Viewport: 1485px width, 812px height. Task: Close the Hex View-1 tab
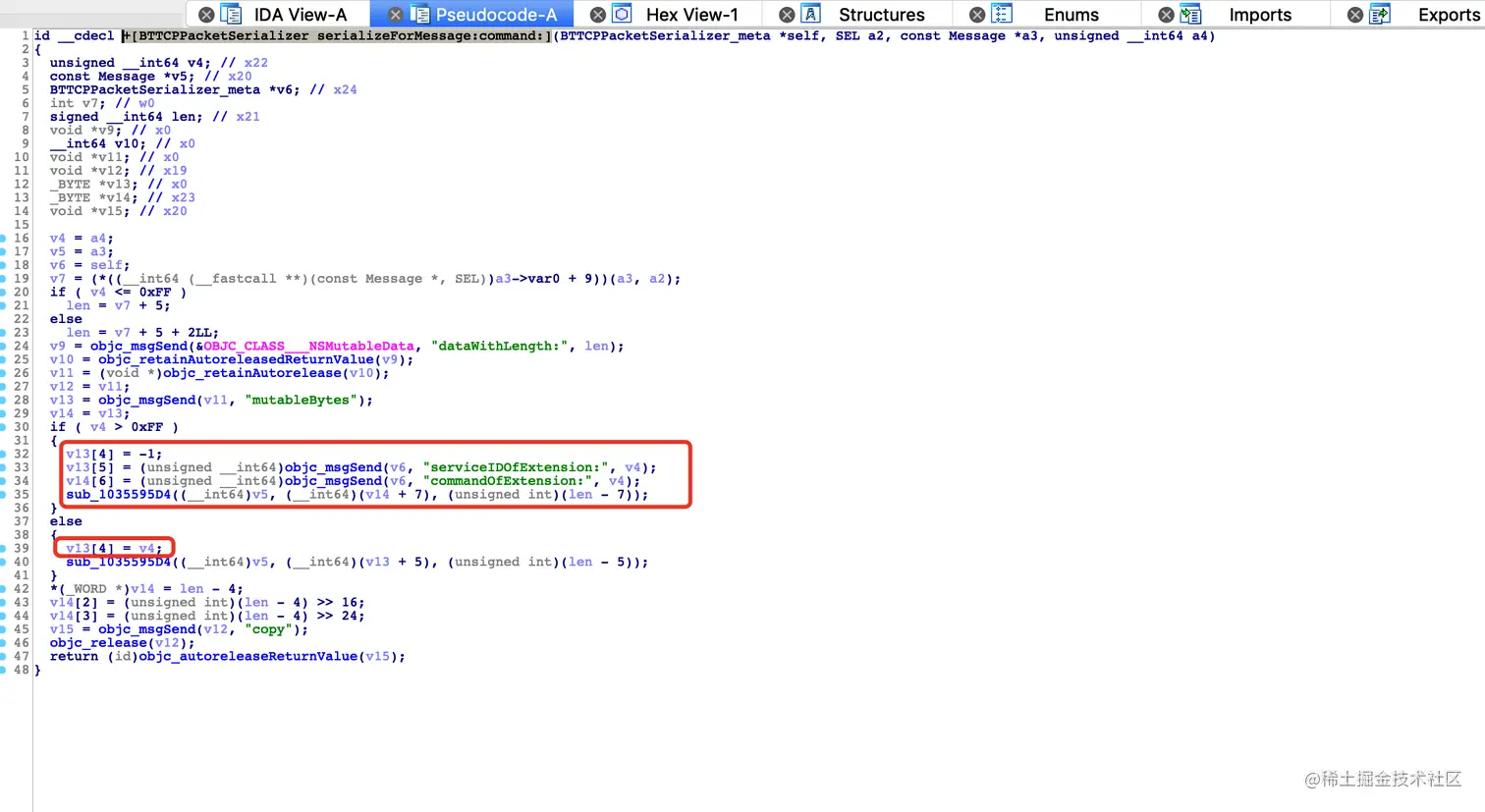tap(597, 15)
